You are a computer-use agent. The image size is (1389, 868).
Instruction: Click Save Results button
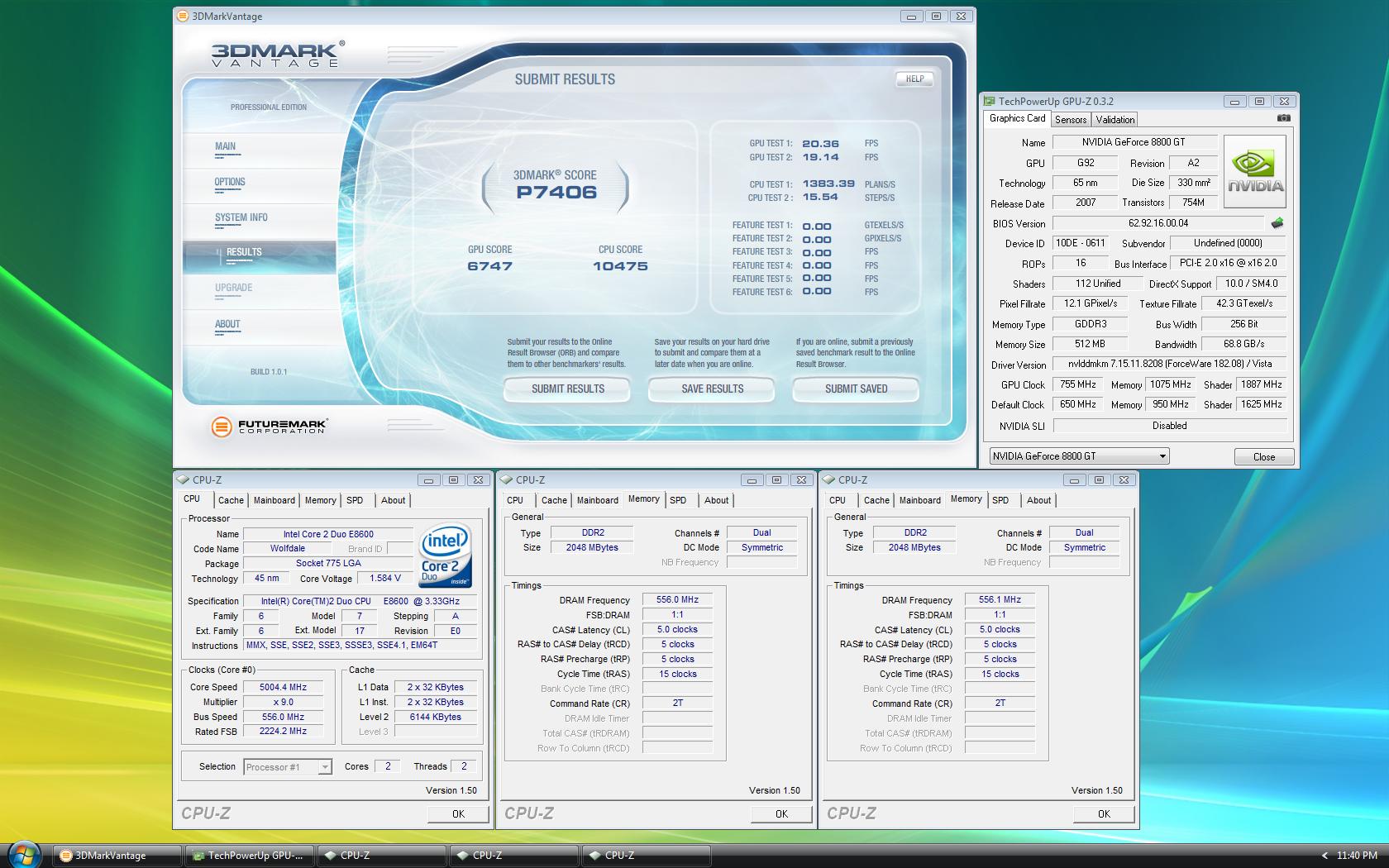pyautogui.click(x=712, y=389)
